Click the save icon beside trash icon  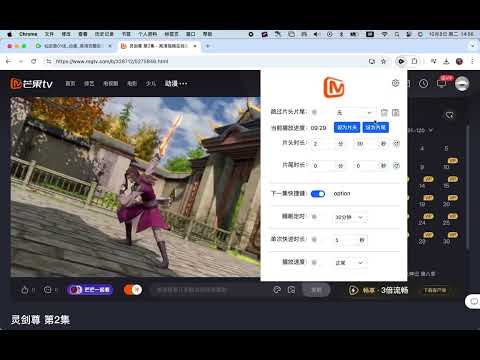pos(396,113)
